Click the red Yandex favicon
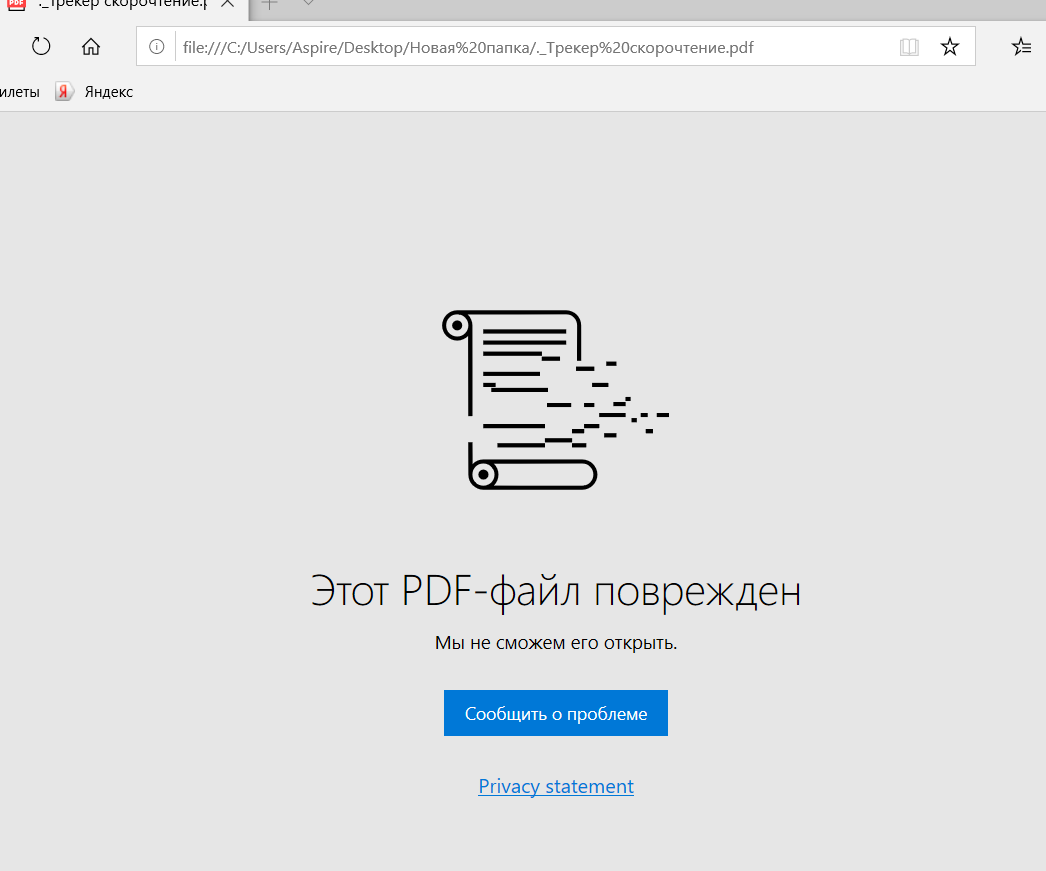The height and width of the screenshot is (871, 1046). [x=64, y=92]
